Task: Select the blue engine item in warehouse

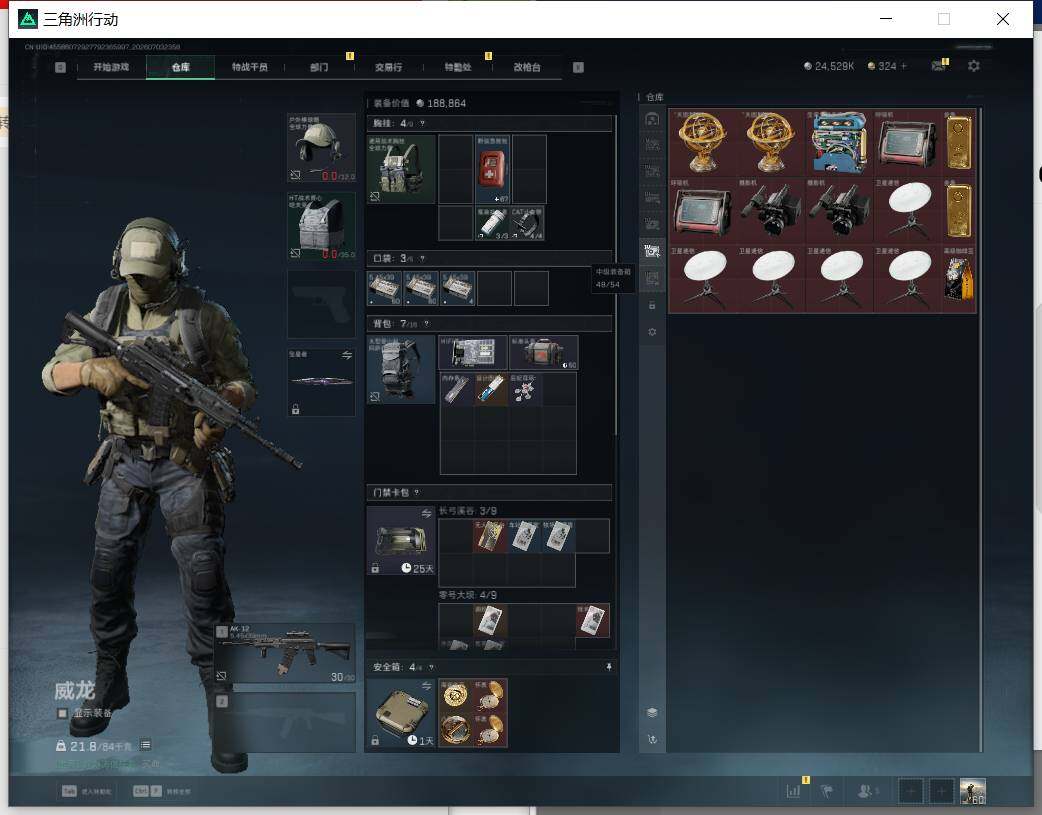Action: pyautogui.click(x=840, y=142)
